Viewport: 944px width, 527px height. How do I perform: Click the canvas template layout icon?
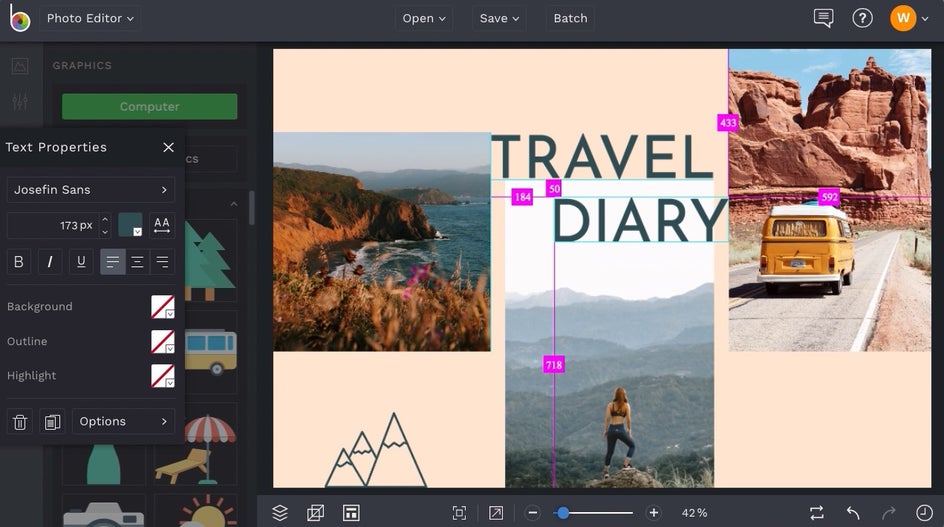click(351, 513)
